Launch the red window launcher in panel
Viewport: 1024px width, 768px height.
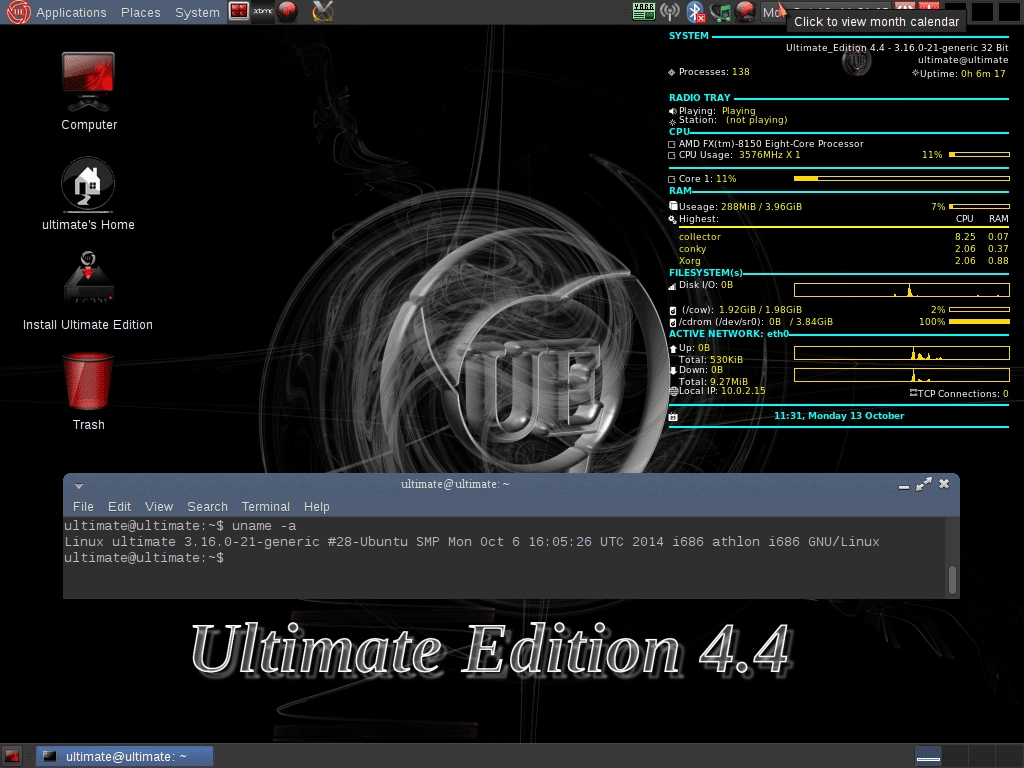coord(239,11)
